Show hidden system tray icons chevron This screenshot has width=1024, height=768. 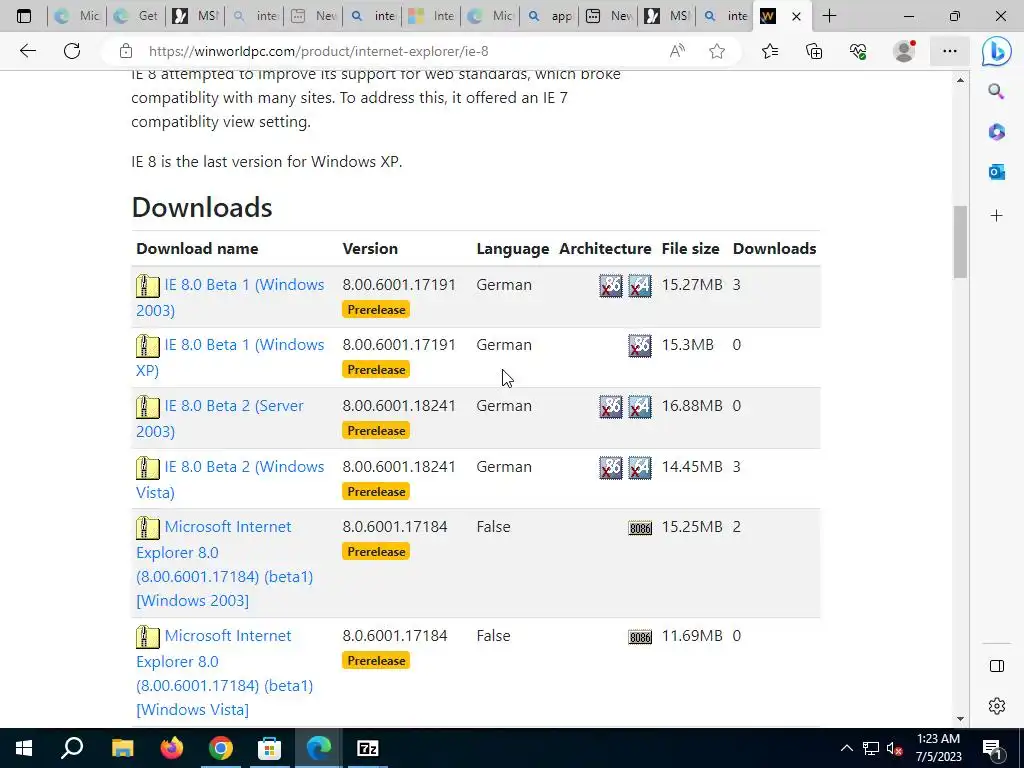pos(846,748)
